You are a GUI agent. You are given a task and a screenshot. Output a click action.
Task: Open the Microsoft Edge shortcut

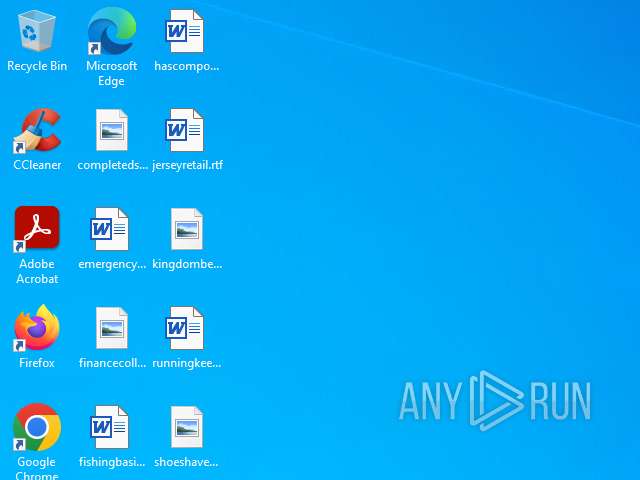click(111, 31)
